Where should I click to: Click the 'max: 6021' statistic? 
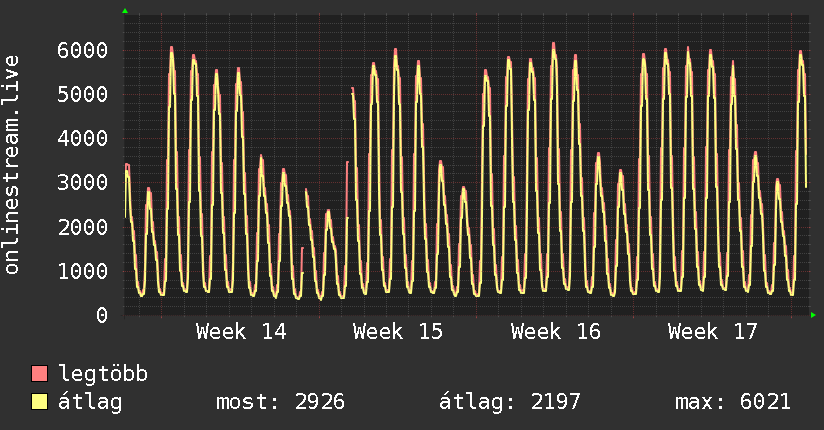point(733,402)
